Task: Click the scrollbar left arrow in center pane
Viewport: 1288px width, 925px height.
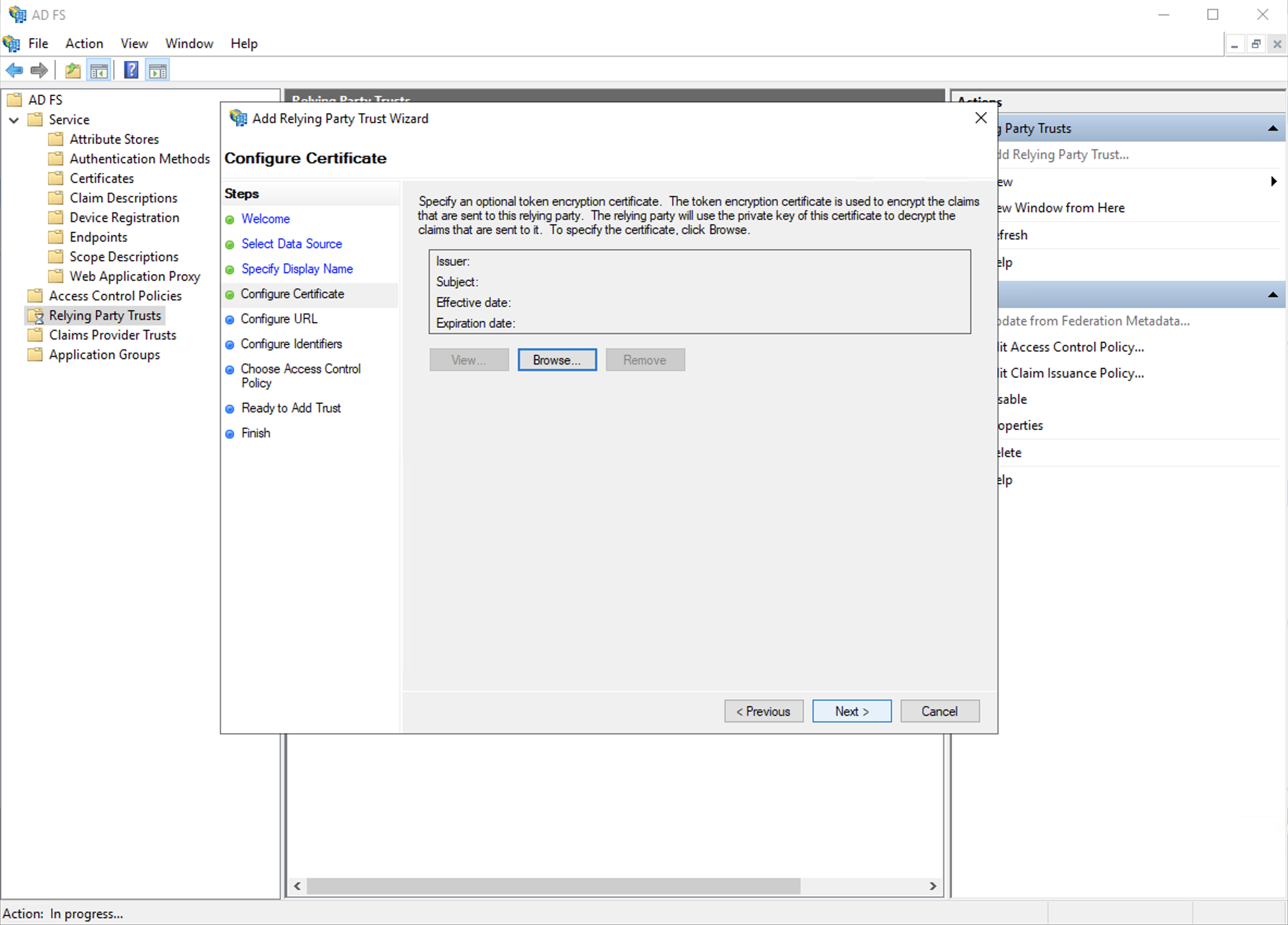Action: tap(297, 886)
